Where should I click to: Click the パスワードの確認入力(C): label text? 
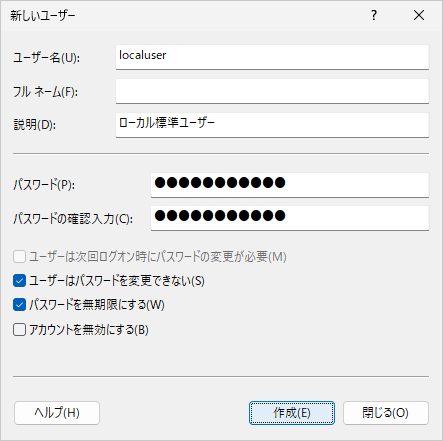coord(73,219)
